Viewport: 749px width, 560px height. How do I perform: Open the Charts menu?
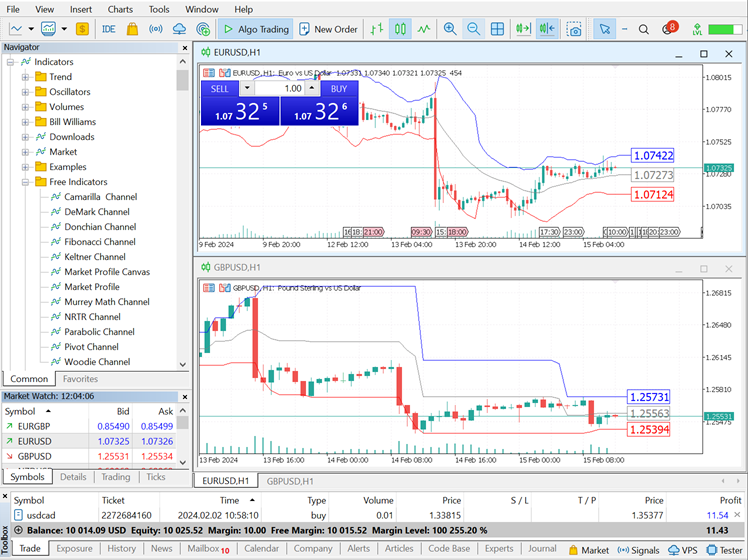coord(120,9)
